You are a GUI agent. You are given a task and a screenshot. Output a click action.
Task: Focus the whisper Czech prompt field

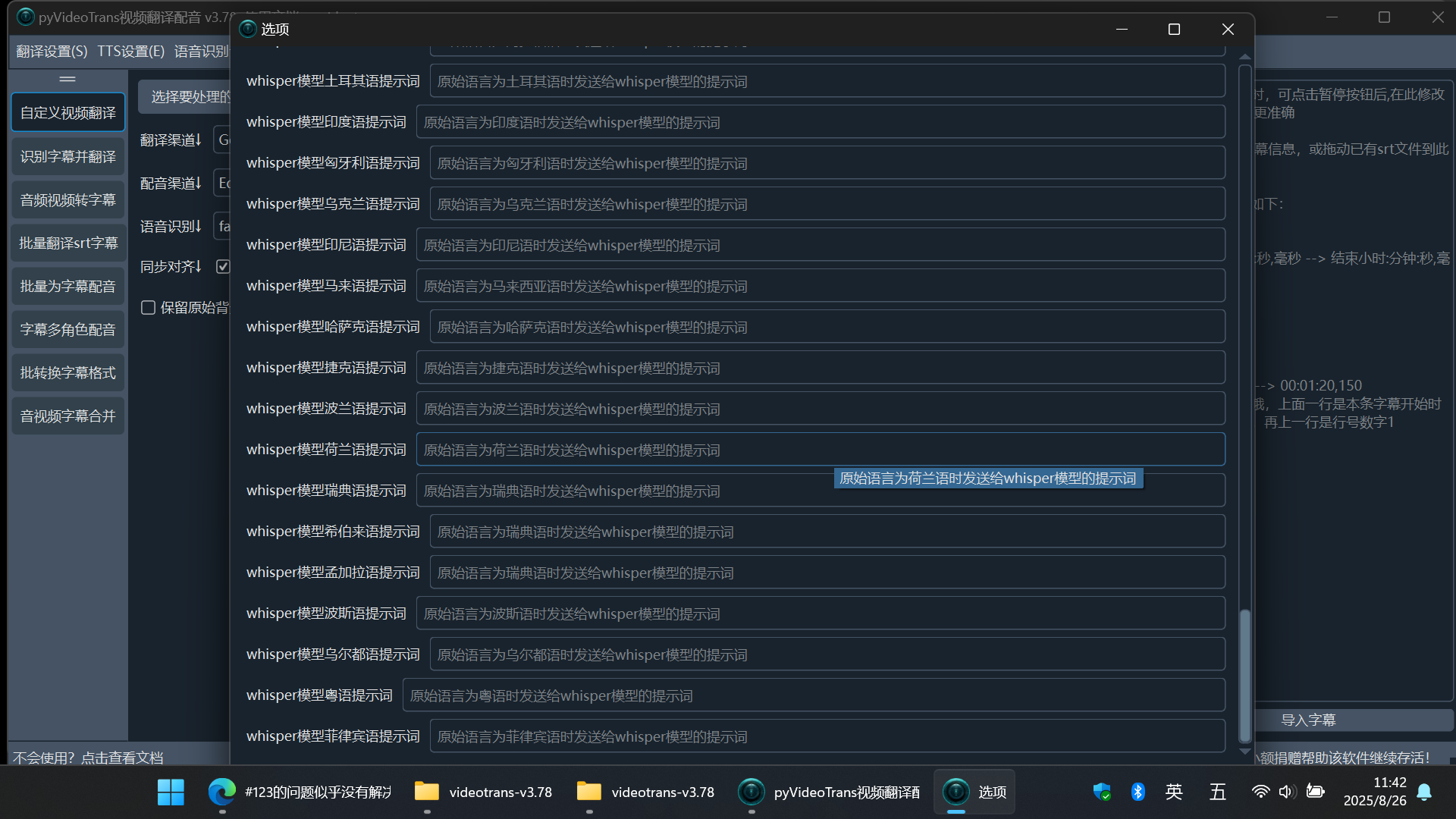point(821,368)
